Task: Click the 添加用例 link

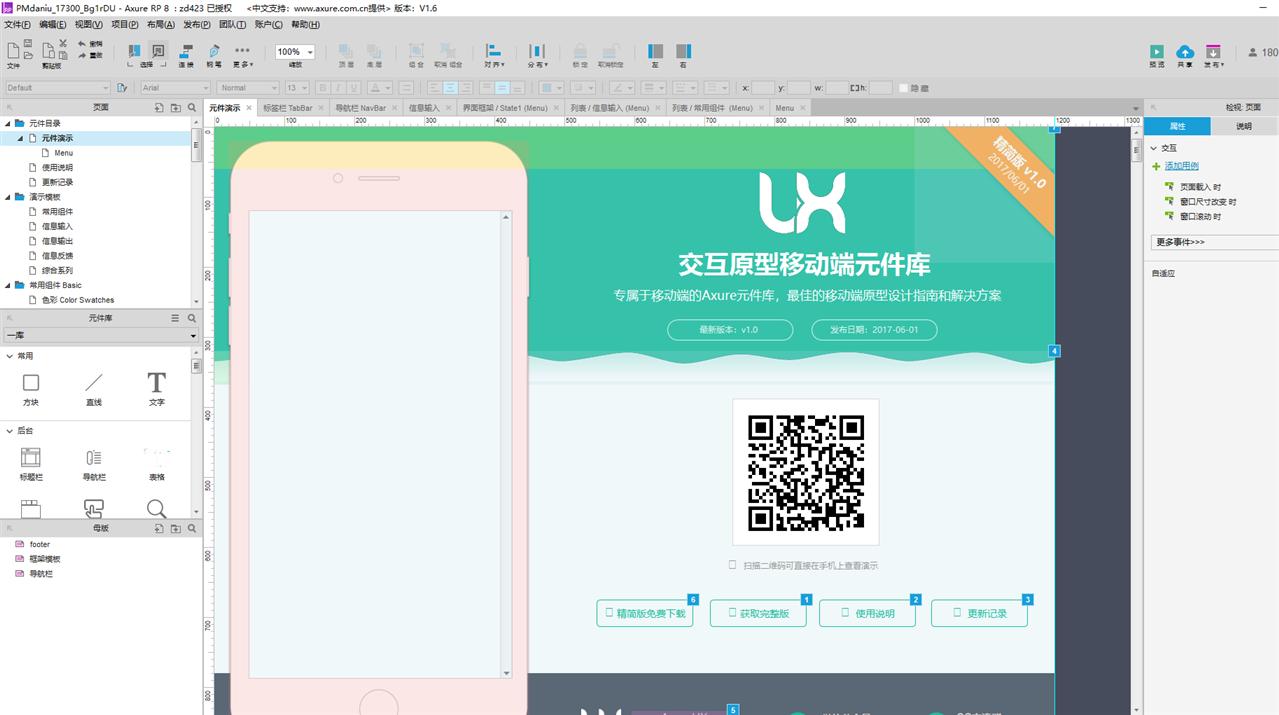Action: [x=1181, y=166]
